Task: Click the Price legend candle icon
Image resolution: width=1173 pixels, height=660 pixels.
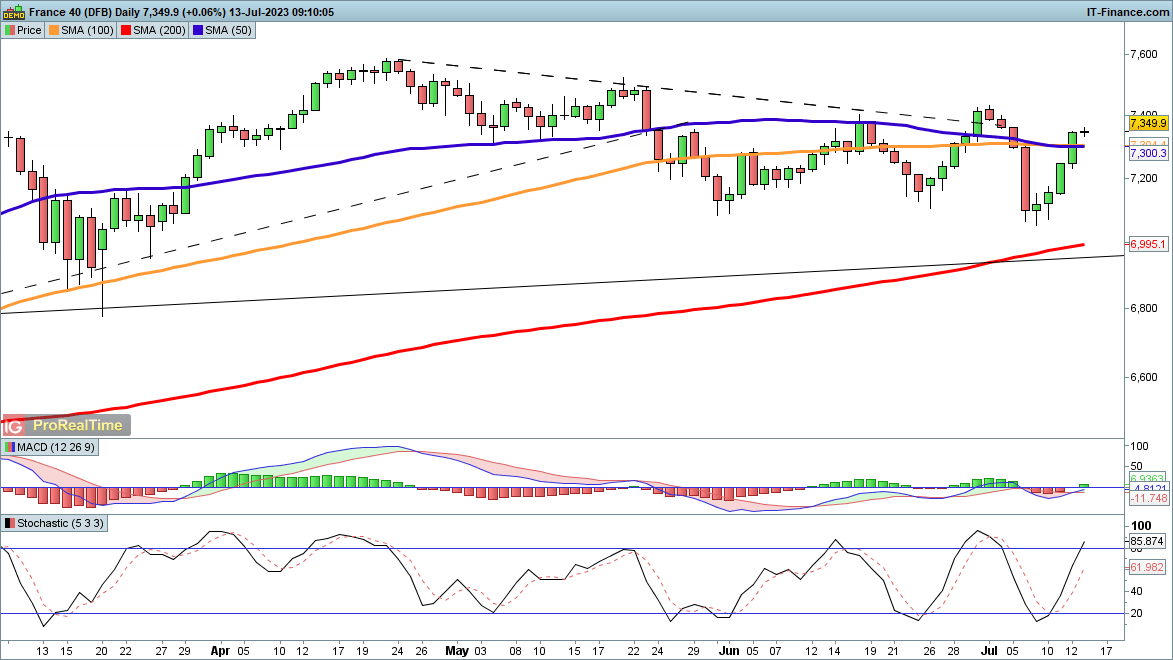Action: [10, 30]
